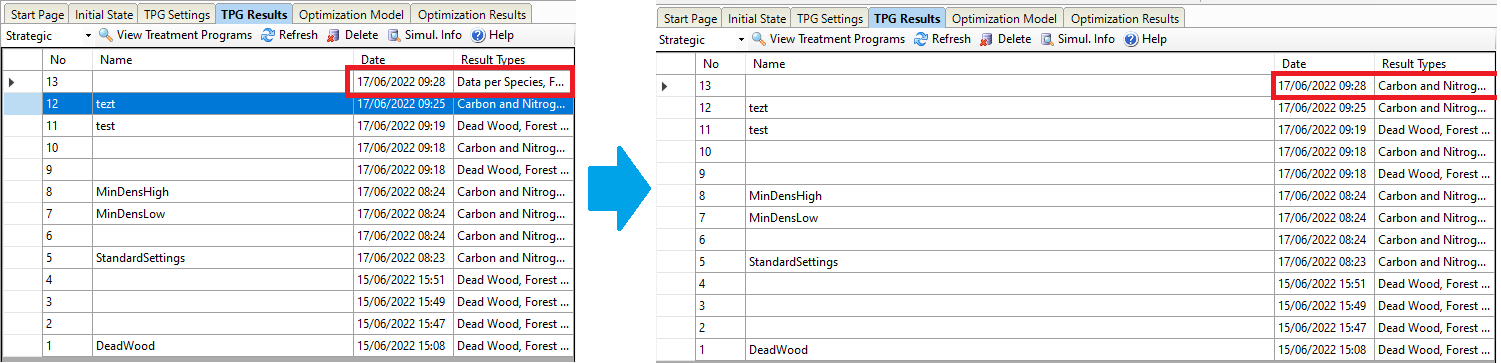The height and width of the screenshot is (363, 1501).
Task: Open Optimization Model tab in left window
Action: (352, 15)
